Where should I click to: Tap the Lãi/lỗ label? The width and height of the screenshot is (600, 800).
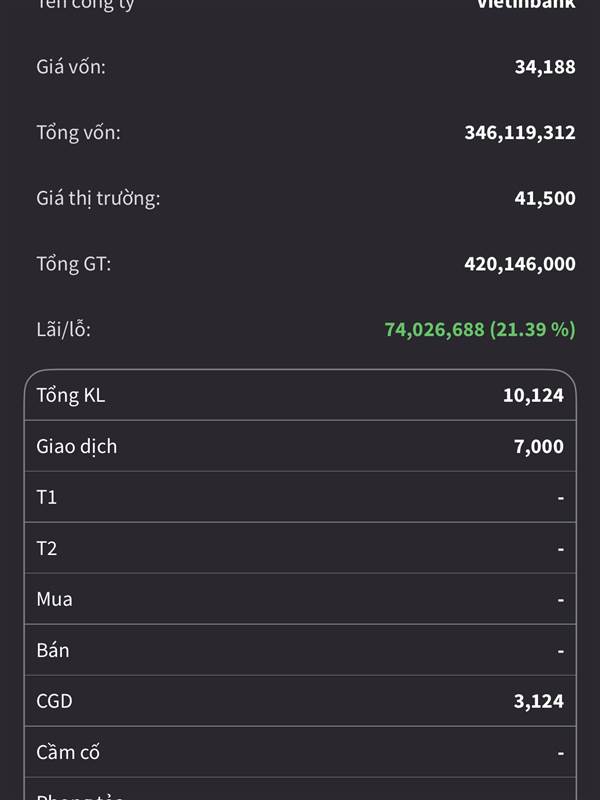(63, 329)
